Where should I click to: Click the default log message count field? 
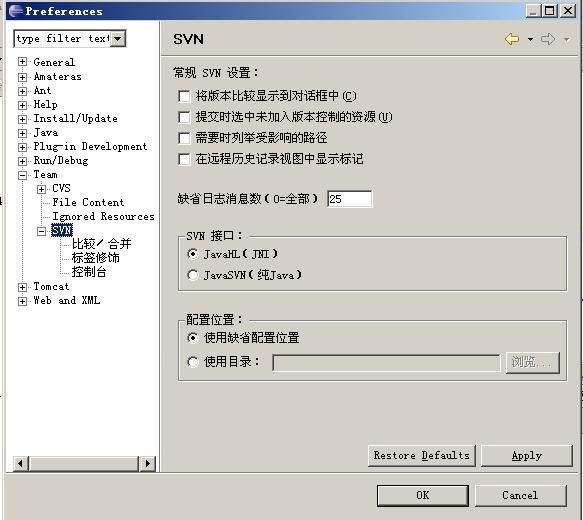350,199
